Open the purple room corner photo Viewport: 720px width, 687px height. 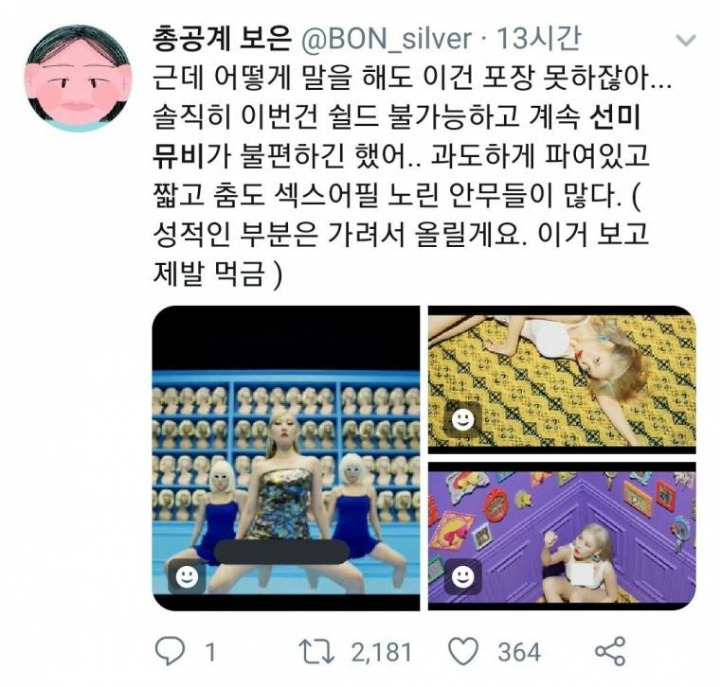562,537
